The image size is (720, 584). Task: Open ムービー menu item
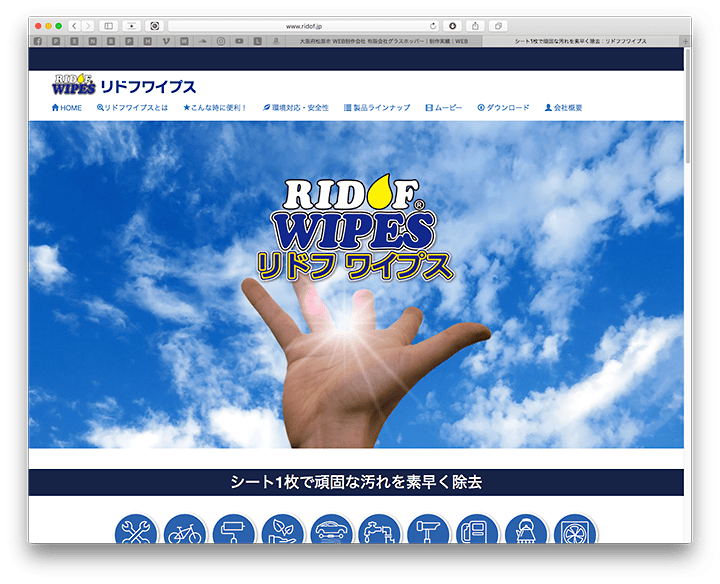click(x=444, y=107)
